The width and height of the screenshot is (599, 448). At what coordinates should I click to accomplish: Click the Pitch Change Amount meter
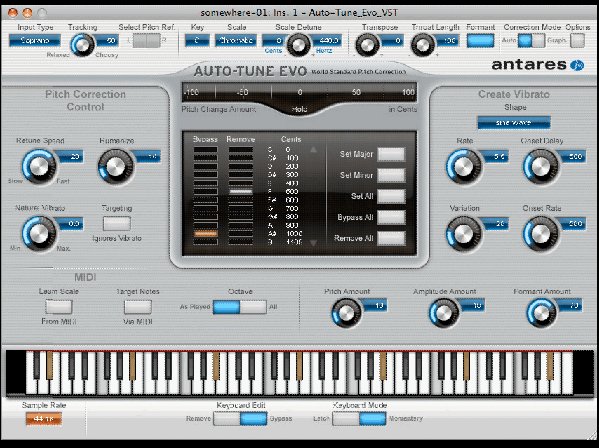(299, 92)
